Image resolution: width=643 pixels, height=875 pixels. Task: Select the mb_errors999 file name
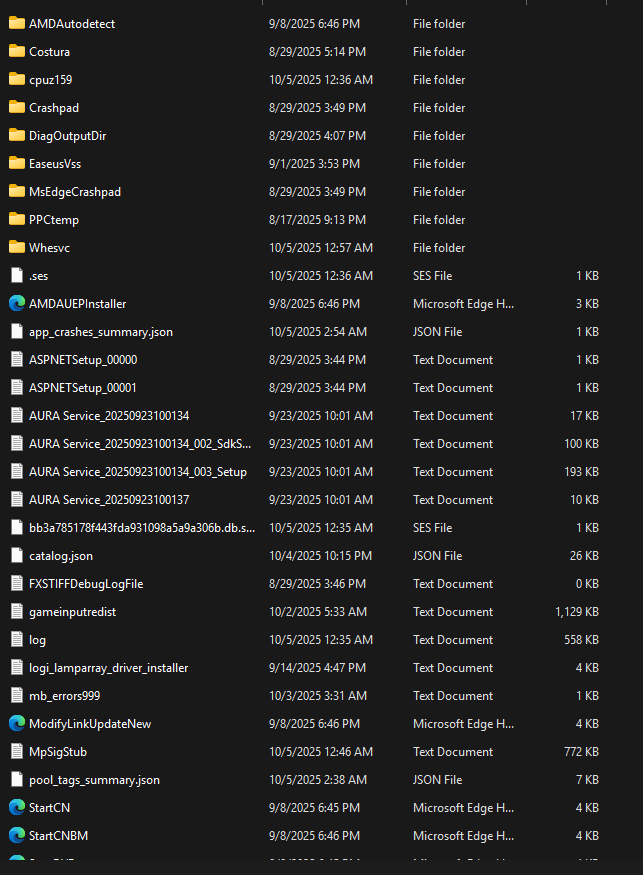coord(65,695)
